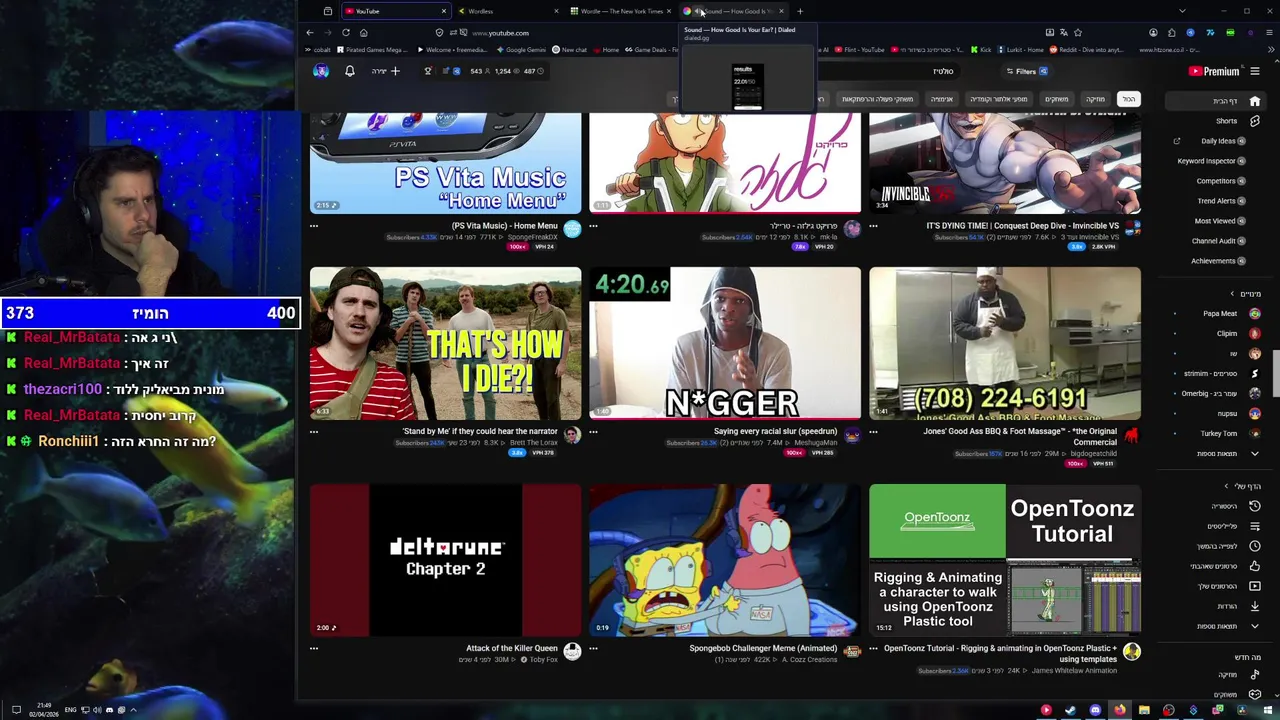The height and width of the screenshot is (720, 1280).
Task: Expand the My Page section header arrow
Action: pos(1227,486)
